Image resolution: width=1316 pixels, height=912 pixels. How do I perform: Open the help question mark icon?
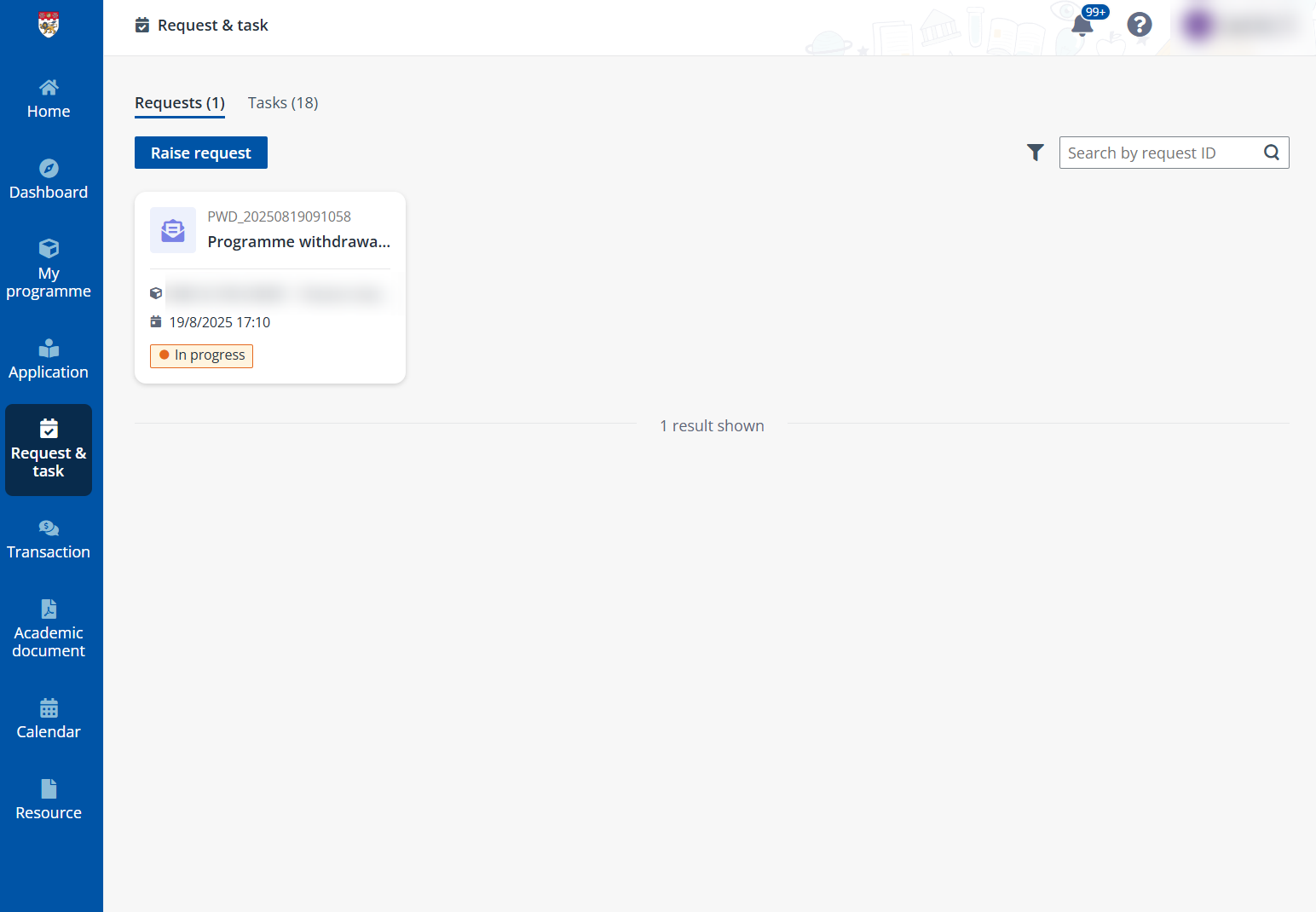tap(1139, 25)
